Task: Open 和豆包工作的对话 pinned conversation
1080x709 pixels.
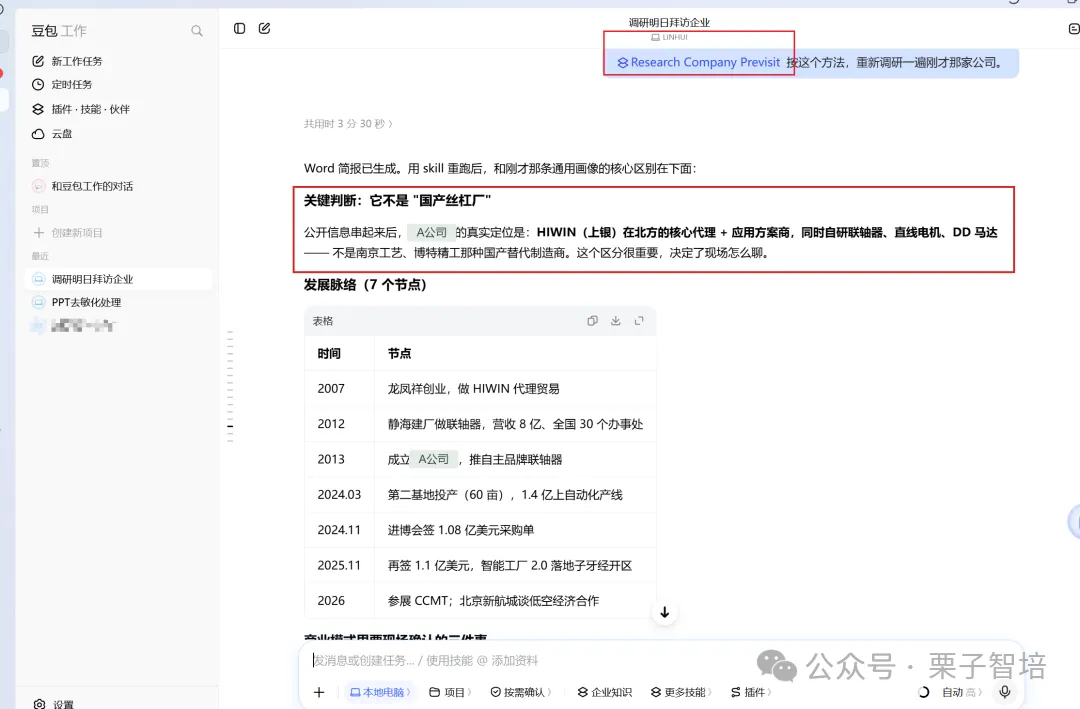Action: point(83,186)
